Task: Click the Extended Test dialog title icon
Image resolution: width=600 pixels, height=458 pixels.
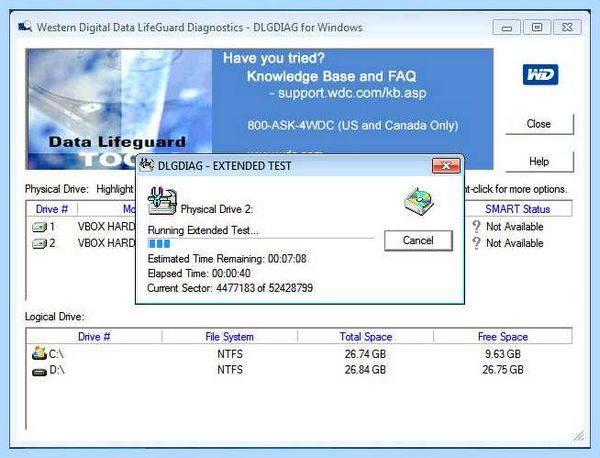Action: point(147,165)
